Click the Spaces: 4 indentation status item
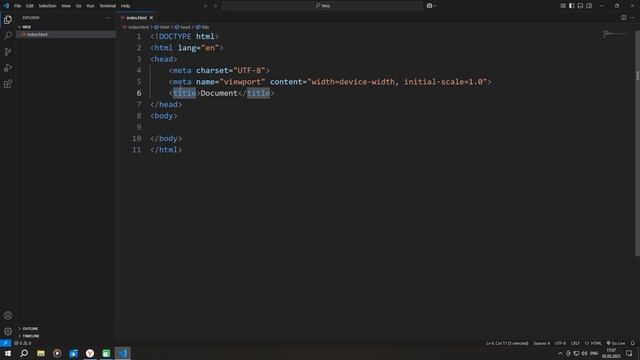 coord(541,343)
